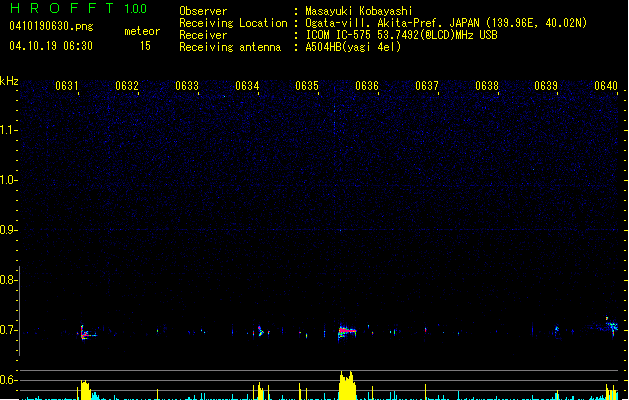Click the 0.7 kHz axis label
629x400 pixels.
pyautogui.click(x=7, y=330)
